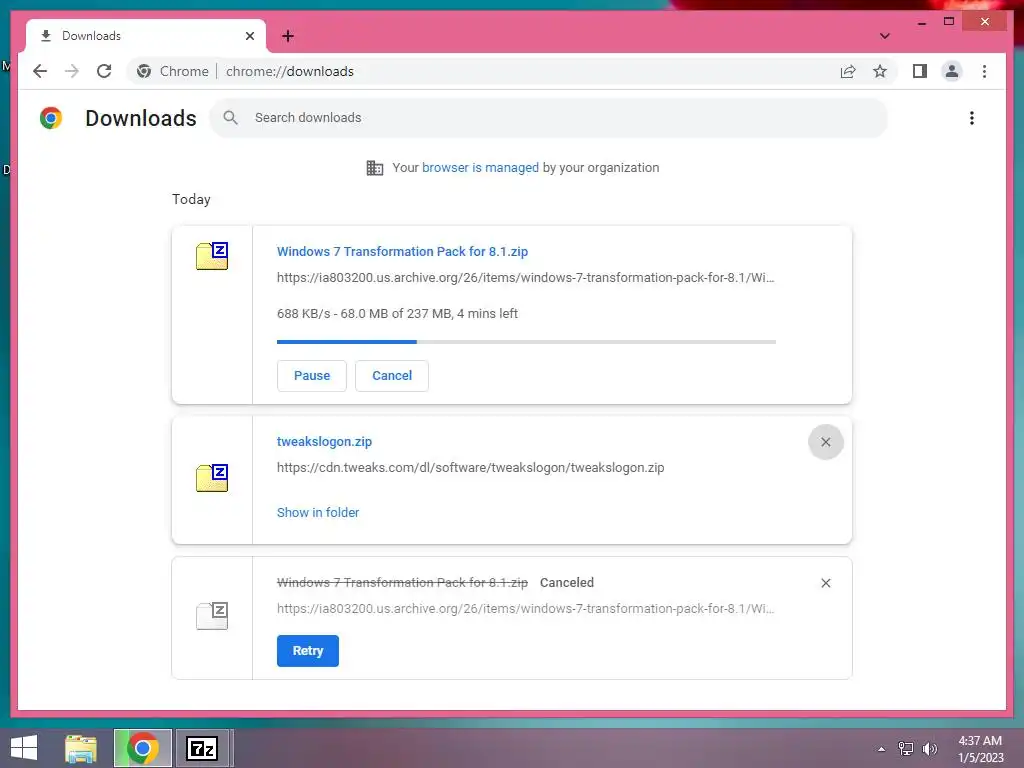Click the volume speaker tray icon
The height and width of the screenshot is (768, 1024).
pos(929,749)
